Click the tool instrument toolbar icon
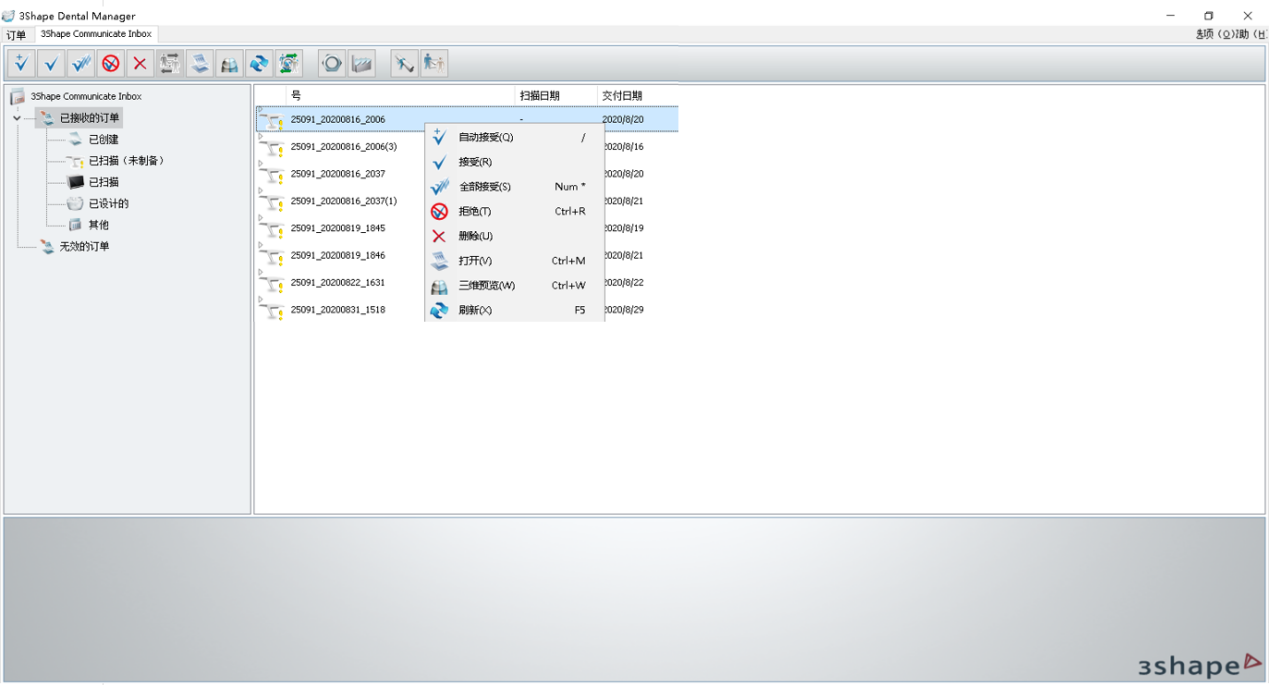The image size is (1269, 685). 404,64
